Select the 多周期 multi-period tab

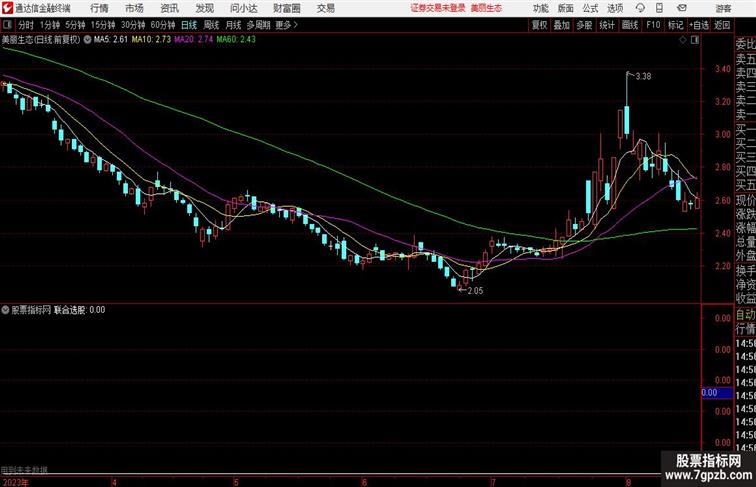click(x=259, y=25)
